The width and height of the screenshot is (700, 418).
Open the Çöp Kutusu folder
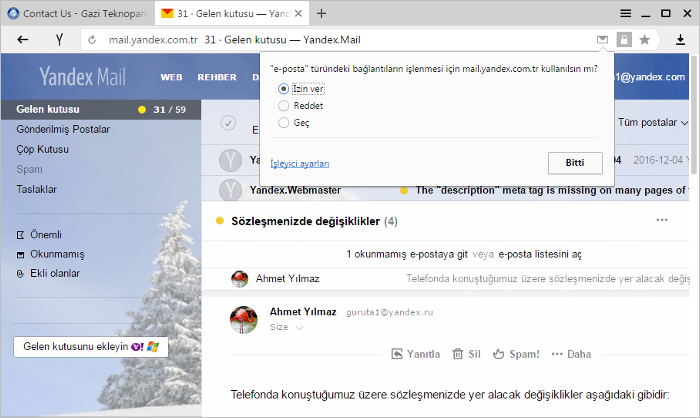(x=42, y=150)
